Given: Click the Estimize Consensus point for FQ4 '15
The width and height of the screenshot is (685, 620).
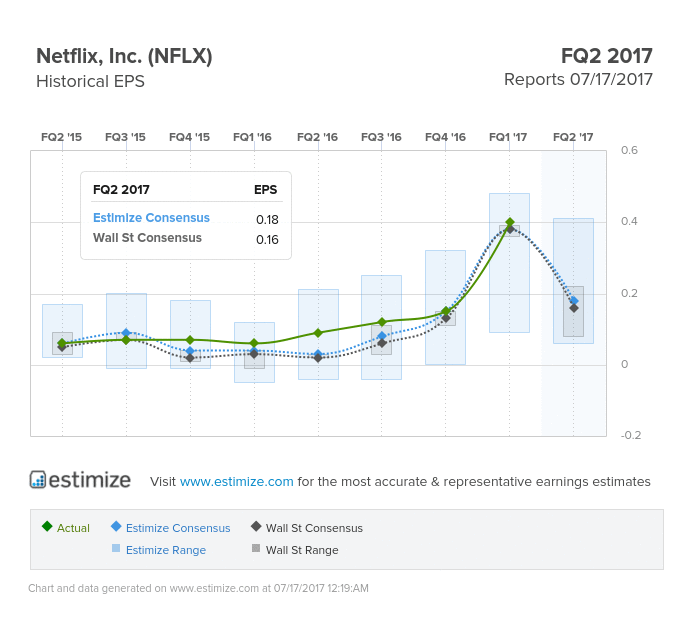Looking at the screenshot, I should [190, 351].
